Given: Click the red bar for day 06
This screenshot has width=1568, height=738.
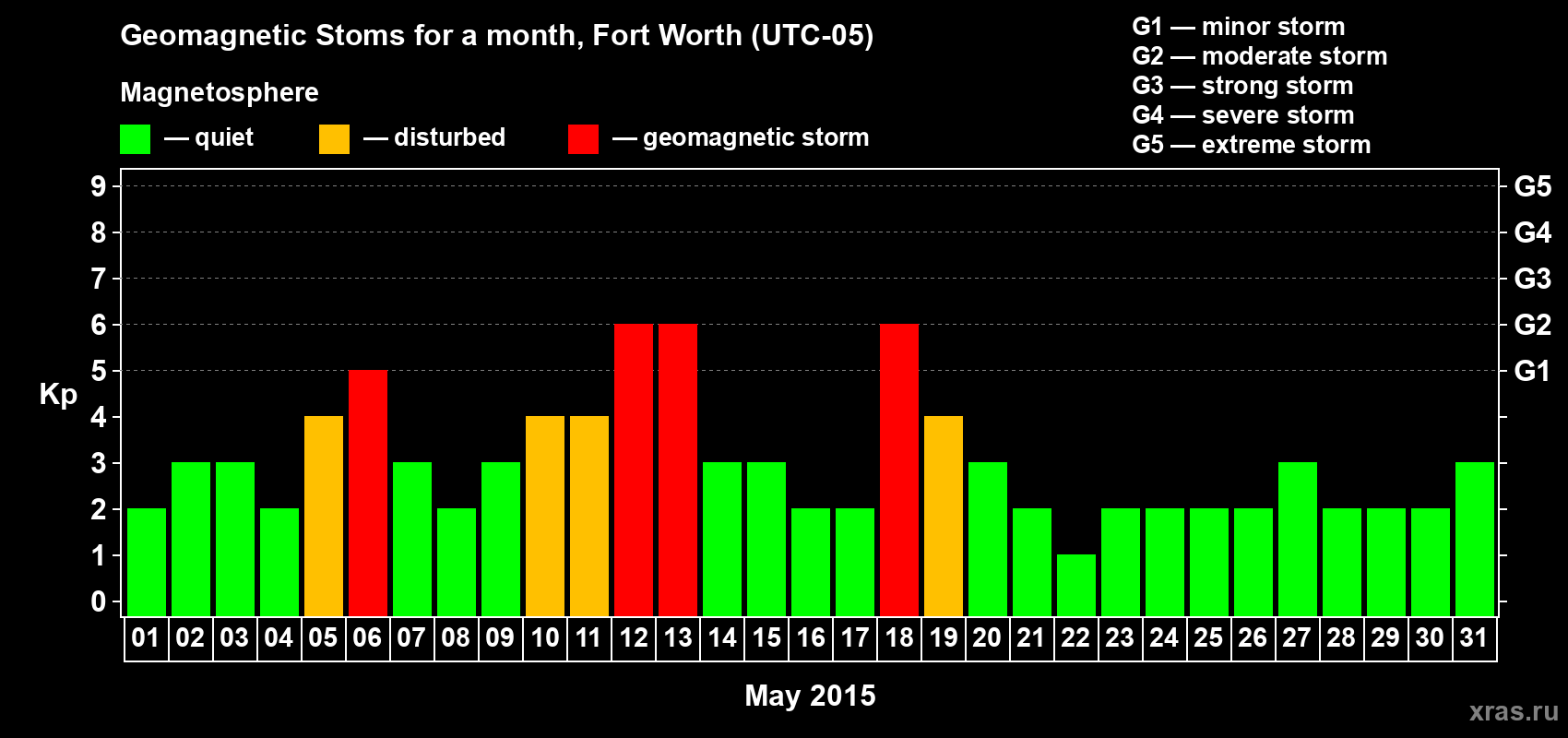Looking at the screenshot, I should [x=368, y=494].
